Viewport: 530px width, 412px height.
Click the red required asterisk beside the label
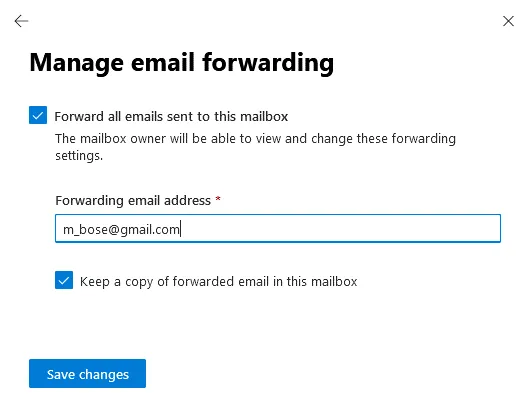(x=218, y=199)
